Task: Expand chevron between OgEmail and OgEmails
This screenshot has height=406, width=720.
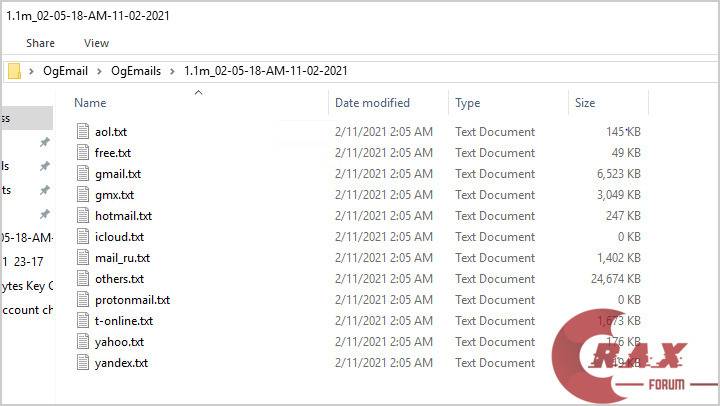Action: 102,71
